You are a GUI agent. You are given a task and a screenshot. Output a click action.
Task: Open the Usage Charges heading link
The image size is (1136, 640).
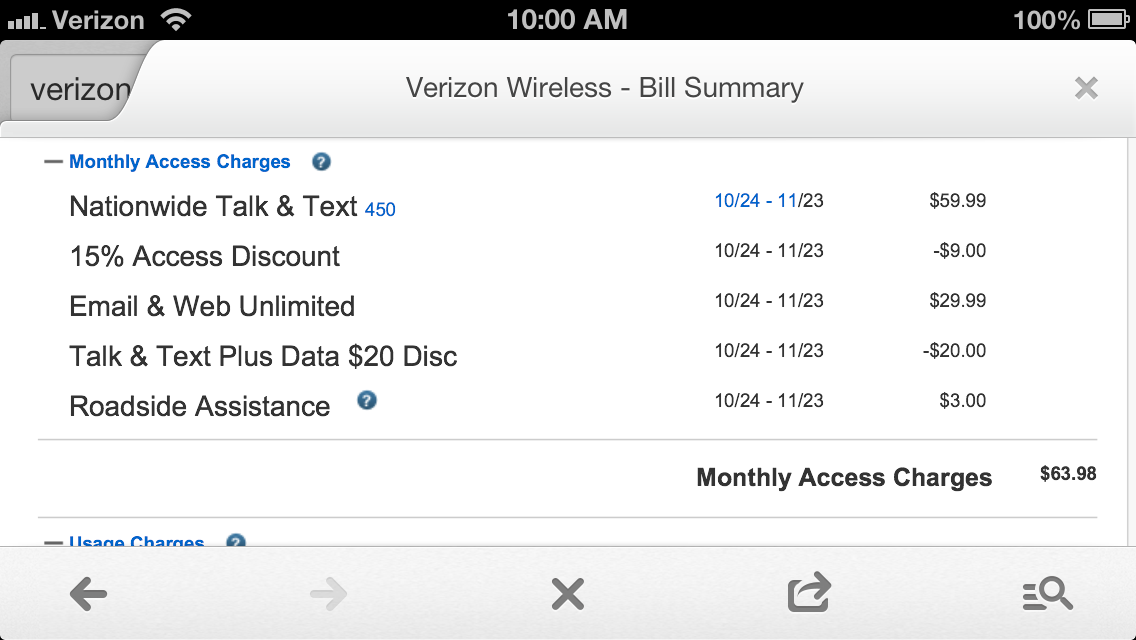136,541
